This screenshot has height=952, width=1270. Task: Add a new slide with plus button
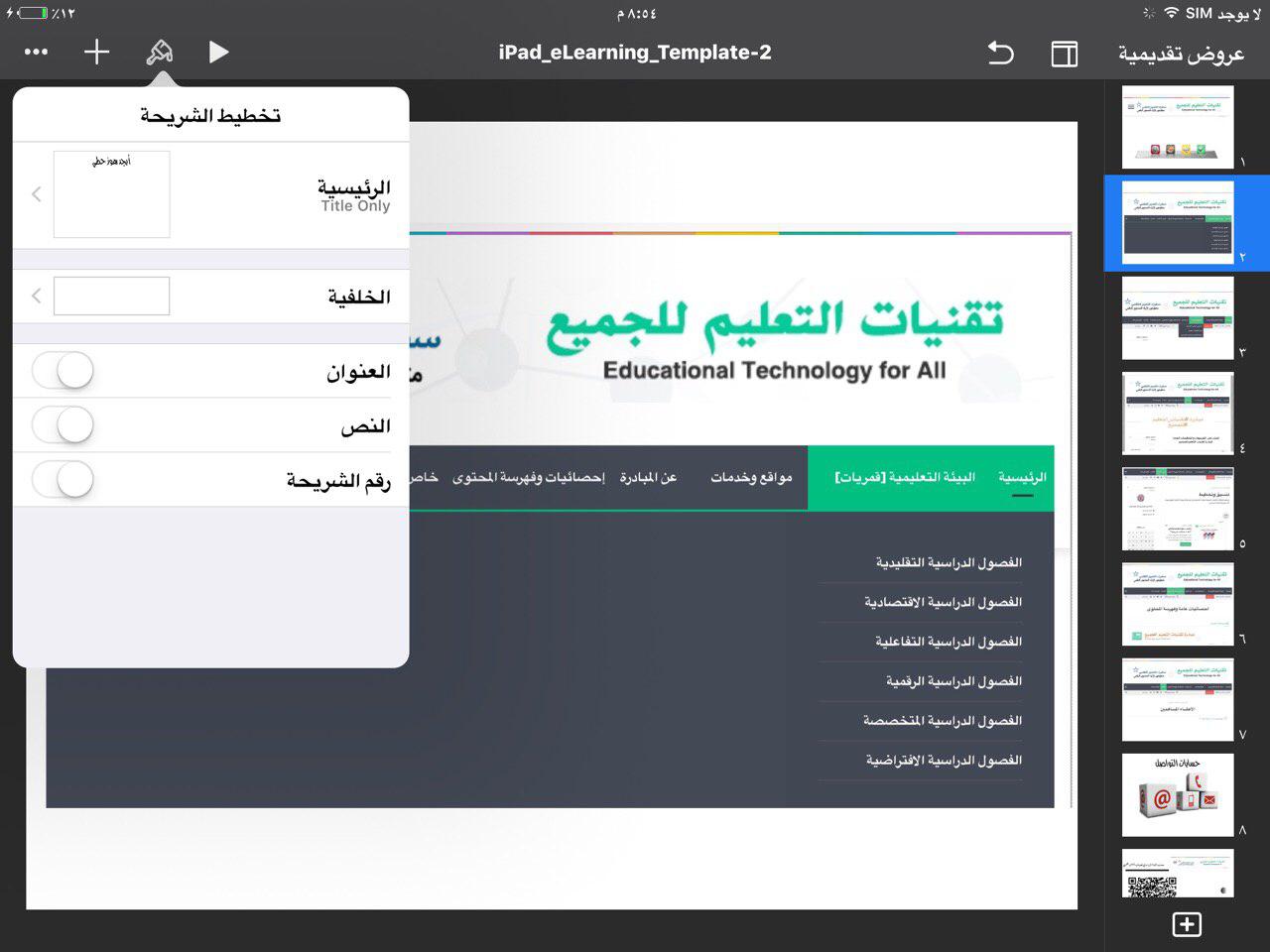1187,924
